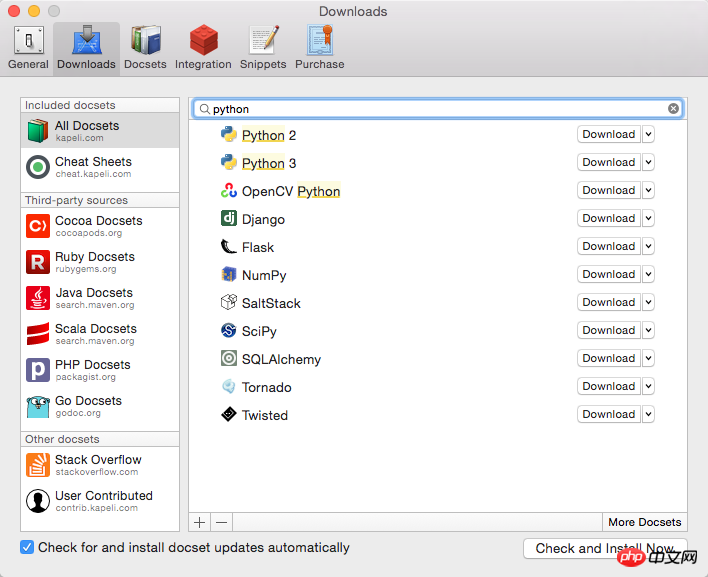This screenshot has height=577, width=708.
Task: Select the Cocoa Docsets icon
Action: pyautogui.click(x=37, y=226)
